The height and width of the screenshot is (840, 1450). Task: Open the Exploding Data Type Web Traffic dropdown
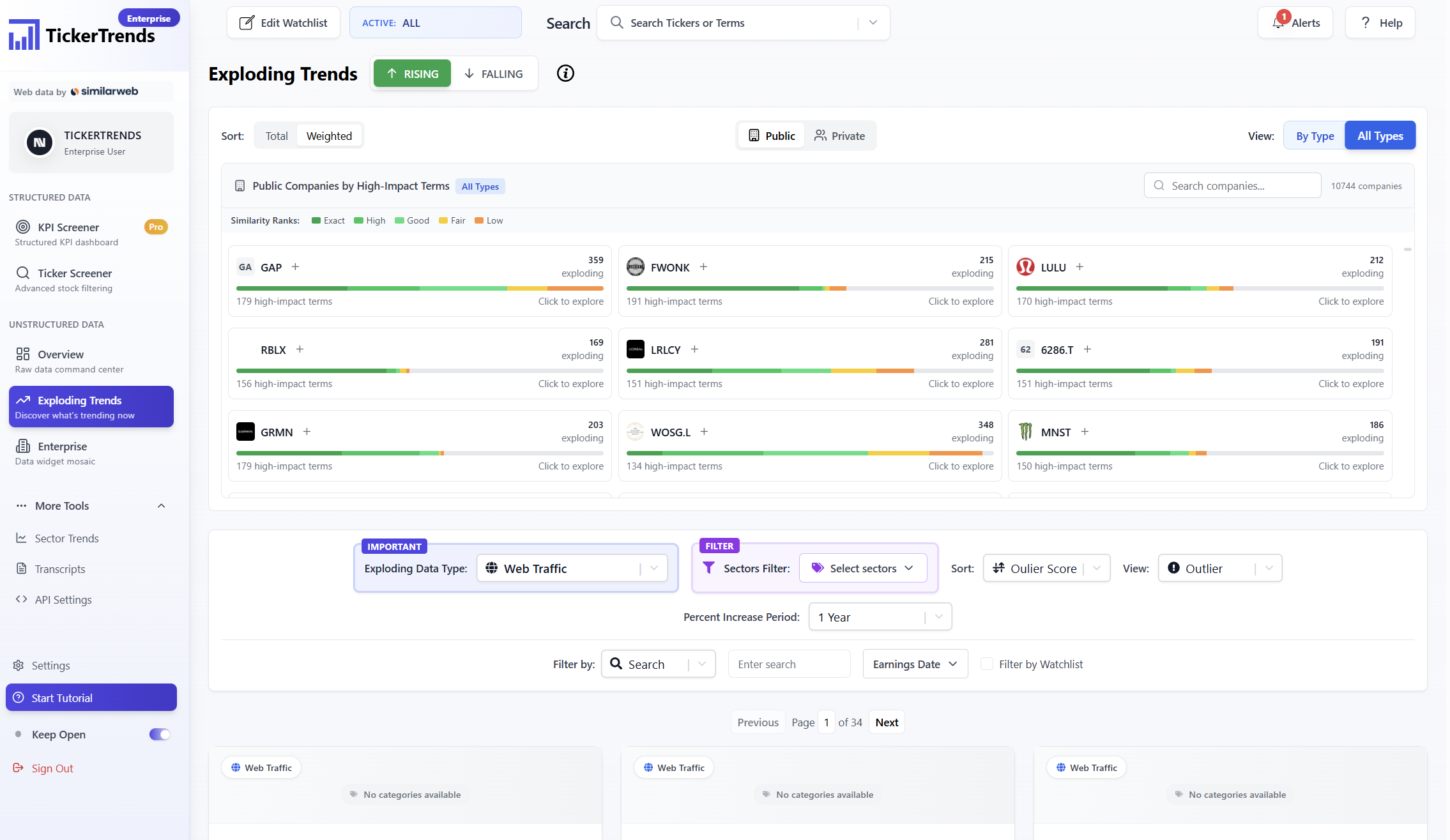[x=572, y=569]
